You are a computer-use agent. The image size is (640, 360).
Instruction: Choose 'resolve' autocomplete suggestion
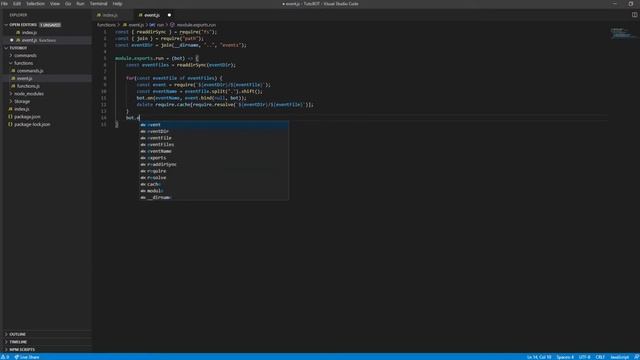point(214,178)
